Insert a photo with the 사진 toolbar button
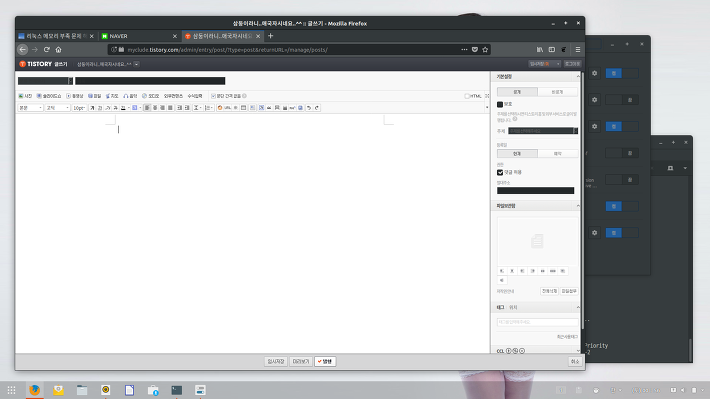Screen dimensions: 710x399 [x=25, y=96]
